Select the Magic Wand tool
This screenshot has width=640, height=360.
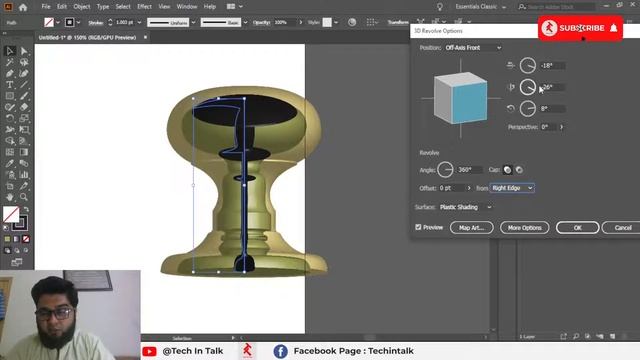(10, 62)
